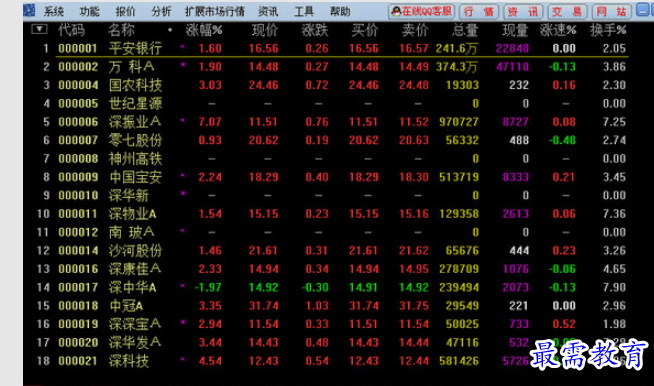Select stock 神州高铁 row
The image size is (654, 386).
pyautogui.click(x=332, y=159)
